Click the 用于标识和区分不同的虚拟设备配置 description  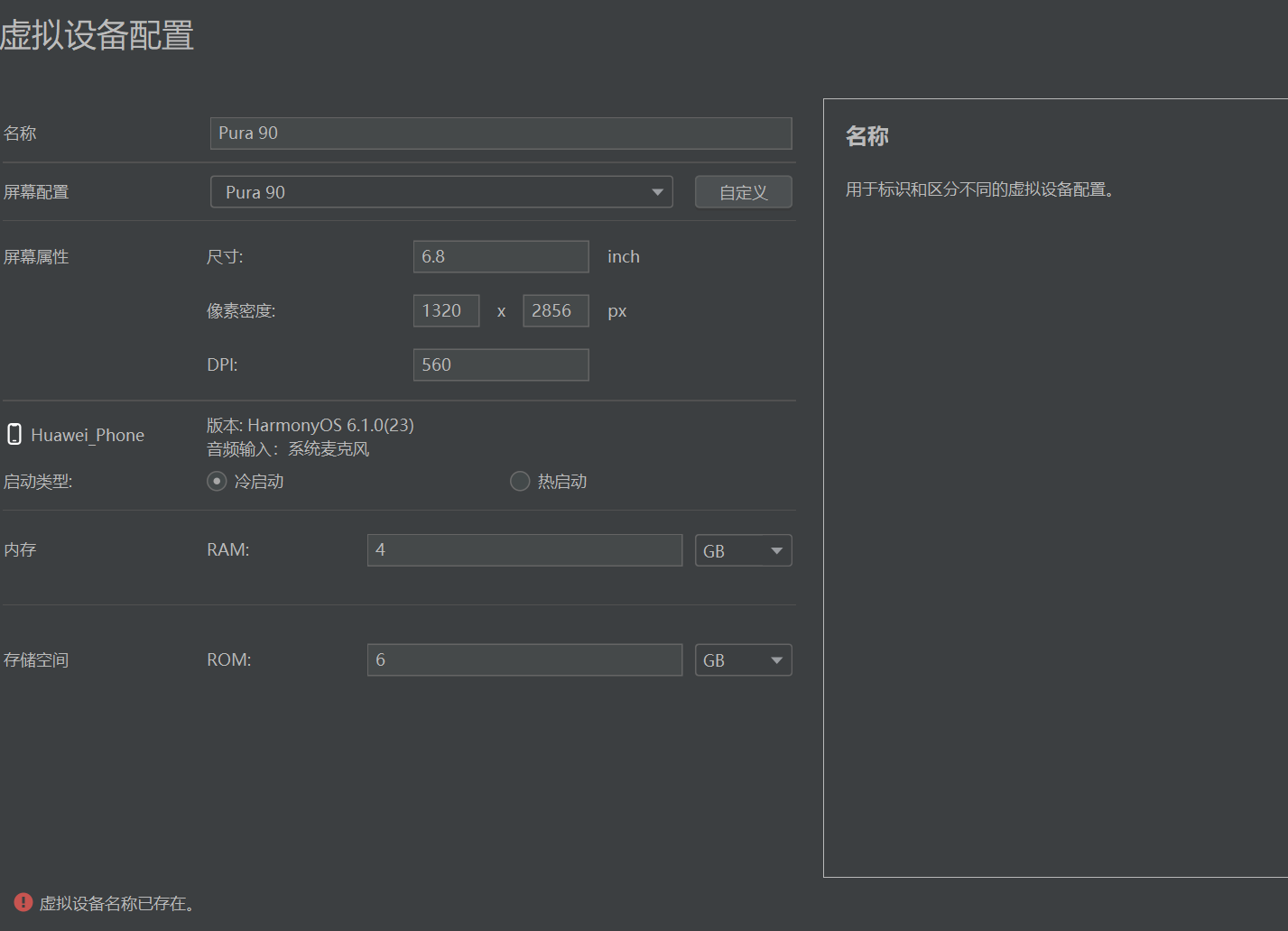click(x=980, y=189)
